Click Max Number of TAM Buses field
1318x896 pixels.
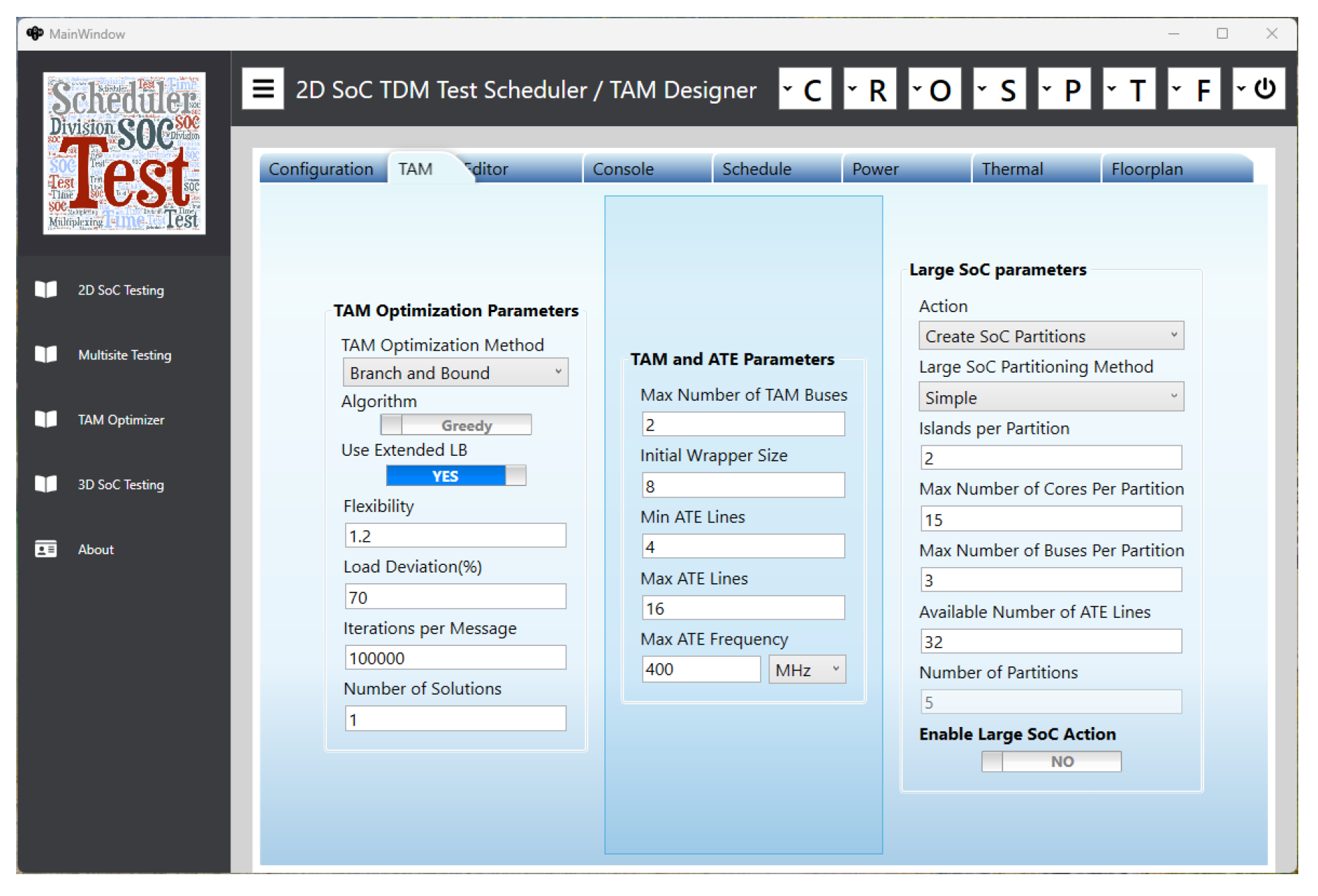pyautogui.click(x=743, y=424)
